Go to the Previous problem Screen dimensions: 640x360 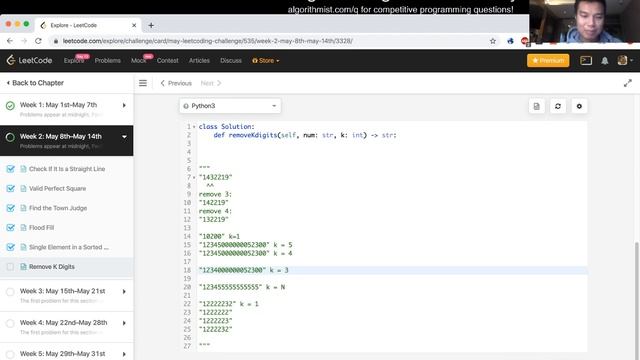point(176,83)
